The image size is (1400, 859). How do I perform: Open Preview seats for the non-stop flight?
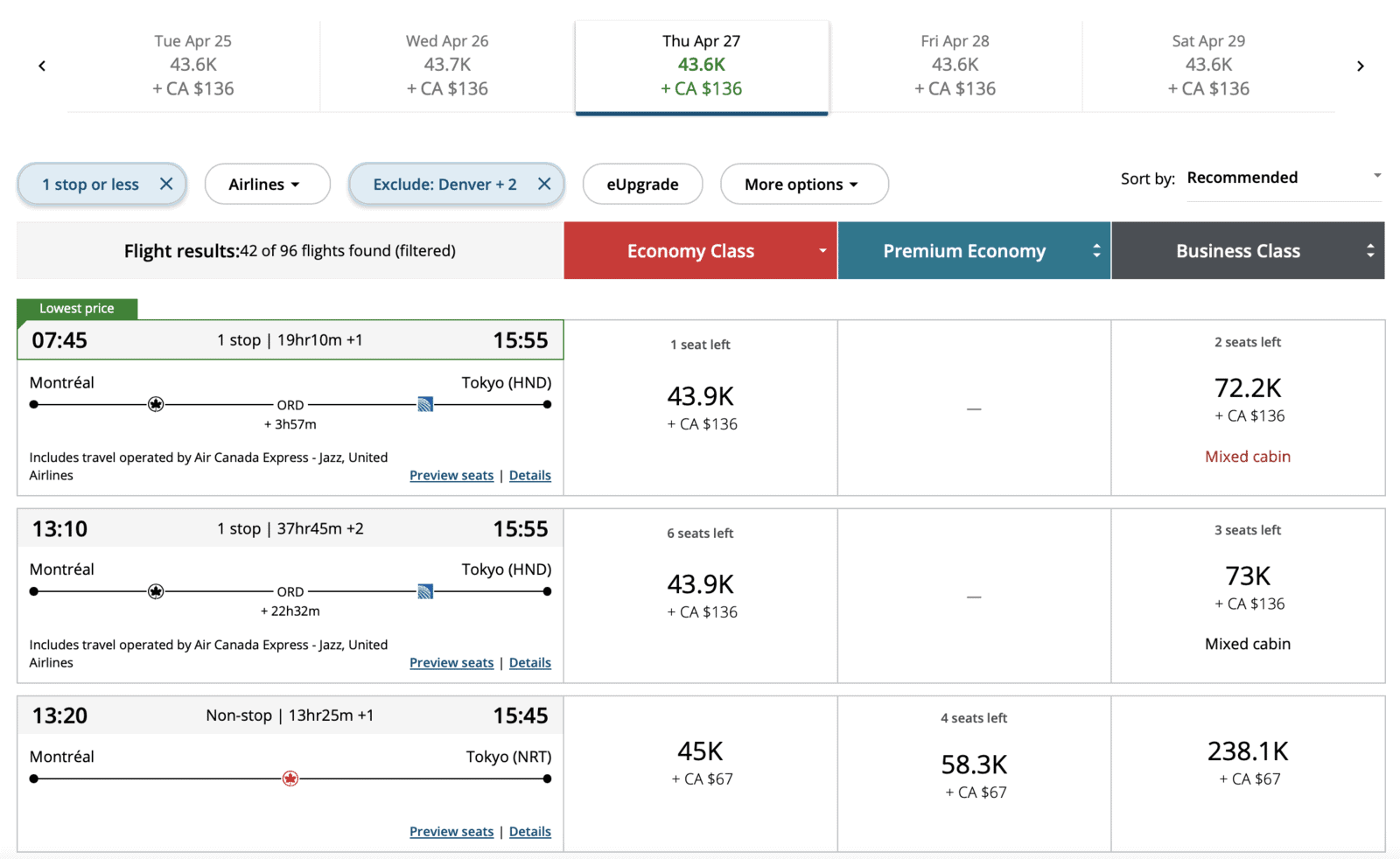(x=451, y=831)
